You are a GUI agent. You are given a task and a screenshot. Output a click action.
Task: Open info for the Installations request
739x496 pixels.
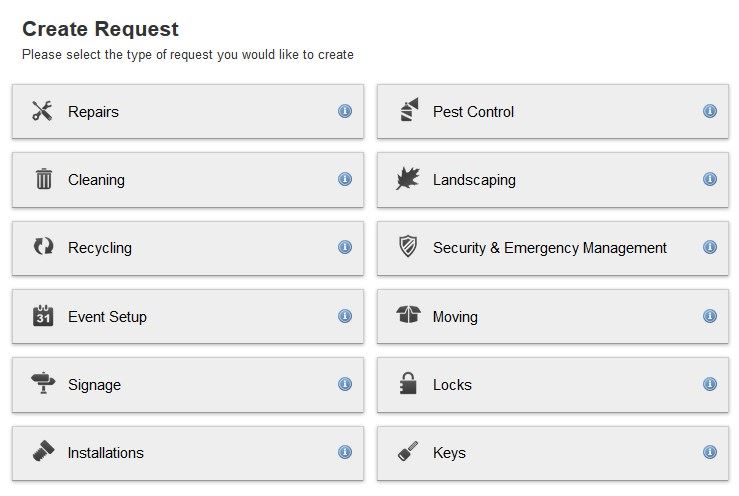(345, 452)
